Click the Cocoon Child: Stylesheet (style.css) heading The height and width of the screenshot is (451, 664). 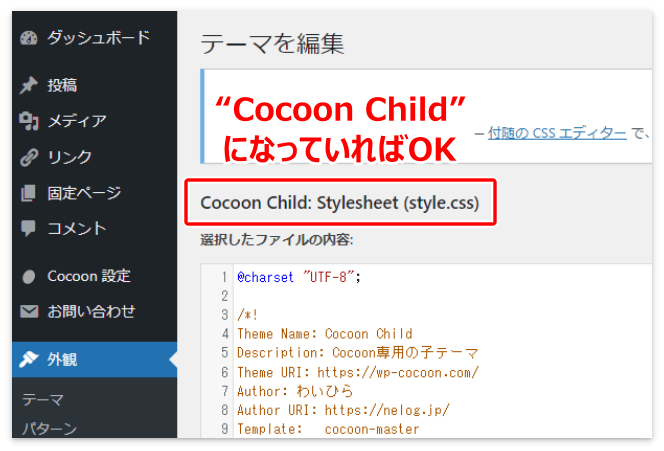click(340, 203)
